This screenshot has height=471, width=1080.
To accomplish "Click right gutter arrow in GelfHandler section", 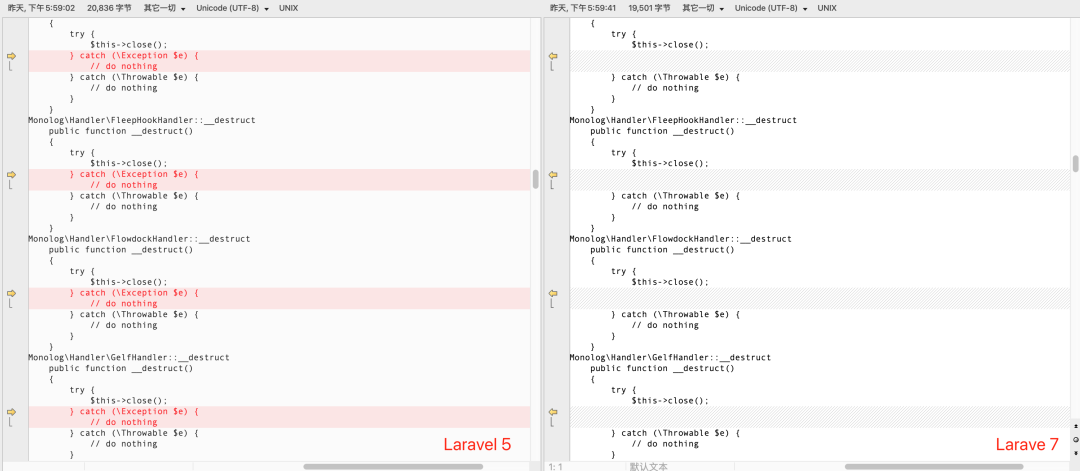I will tap(552, 411).
